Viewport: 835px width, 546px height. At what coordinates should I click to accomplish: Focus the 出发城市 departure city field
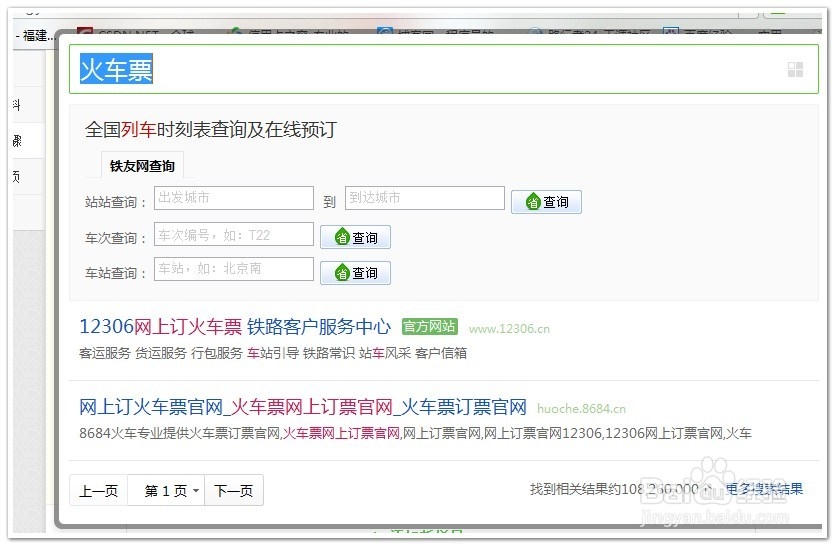coord(234,198)
